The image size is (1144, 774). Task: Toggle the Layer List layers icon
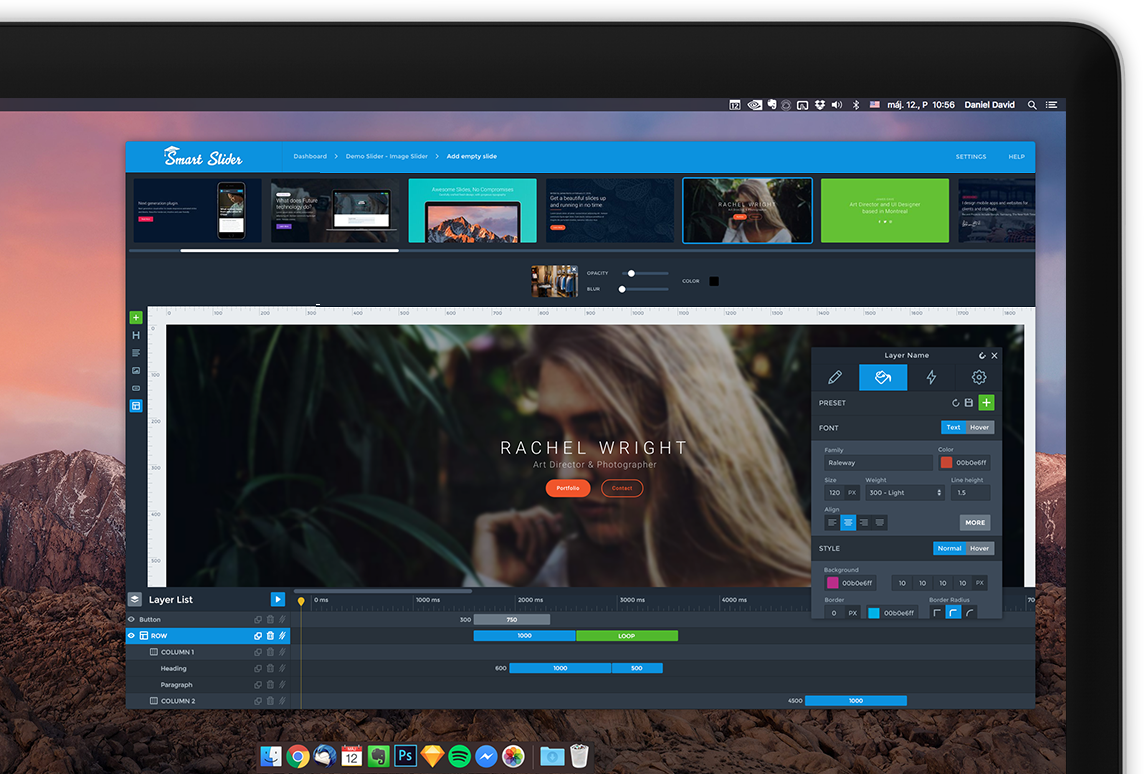135,600
